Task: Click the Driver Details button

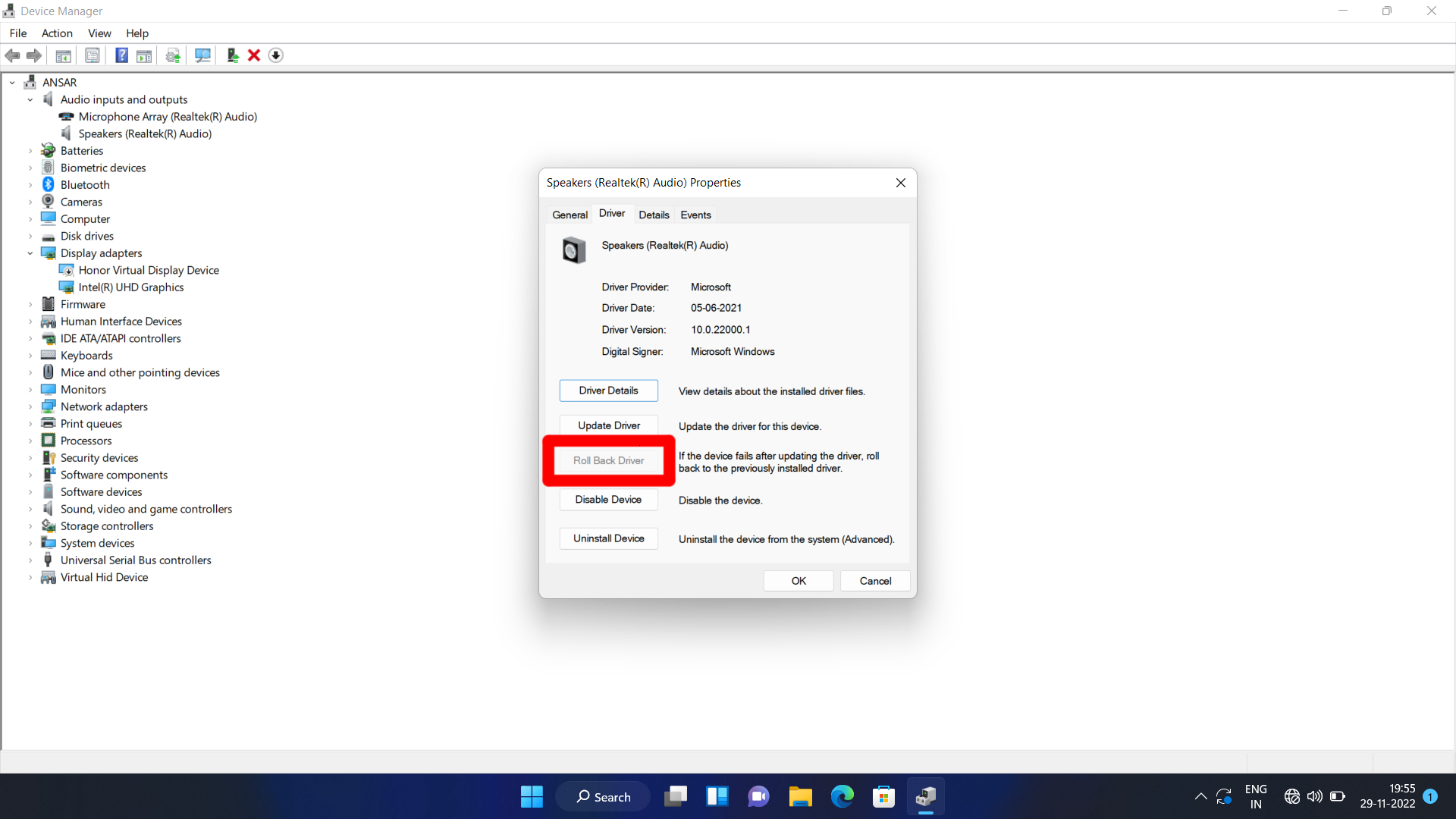Action: (608, 391)
